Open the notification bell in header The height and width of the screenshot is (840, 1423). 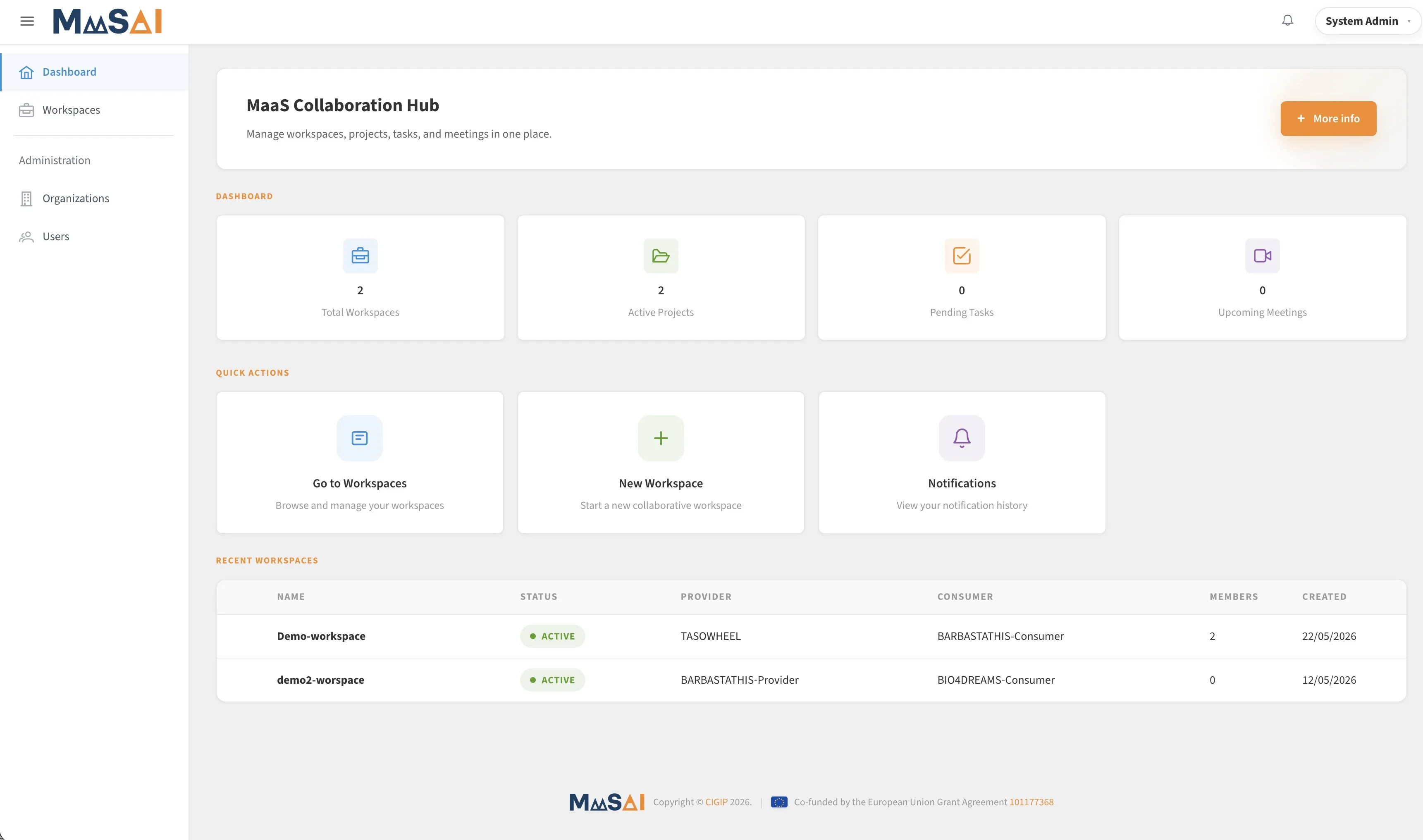click(x=1288, y=21)
